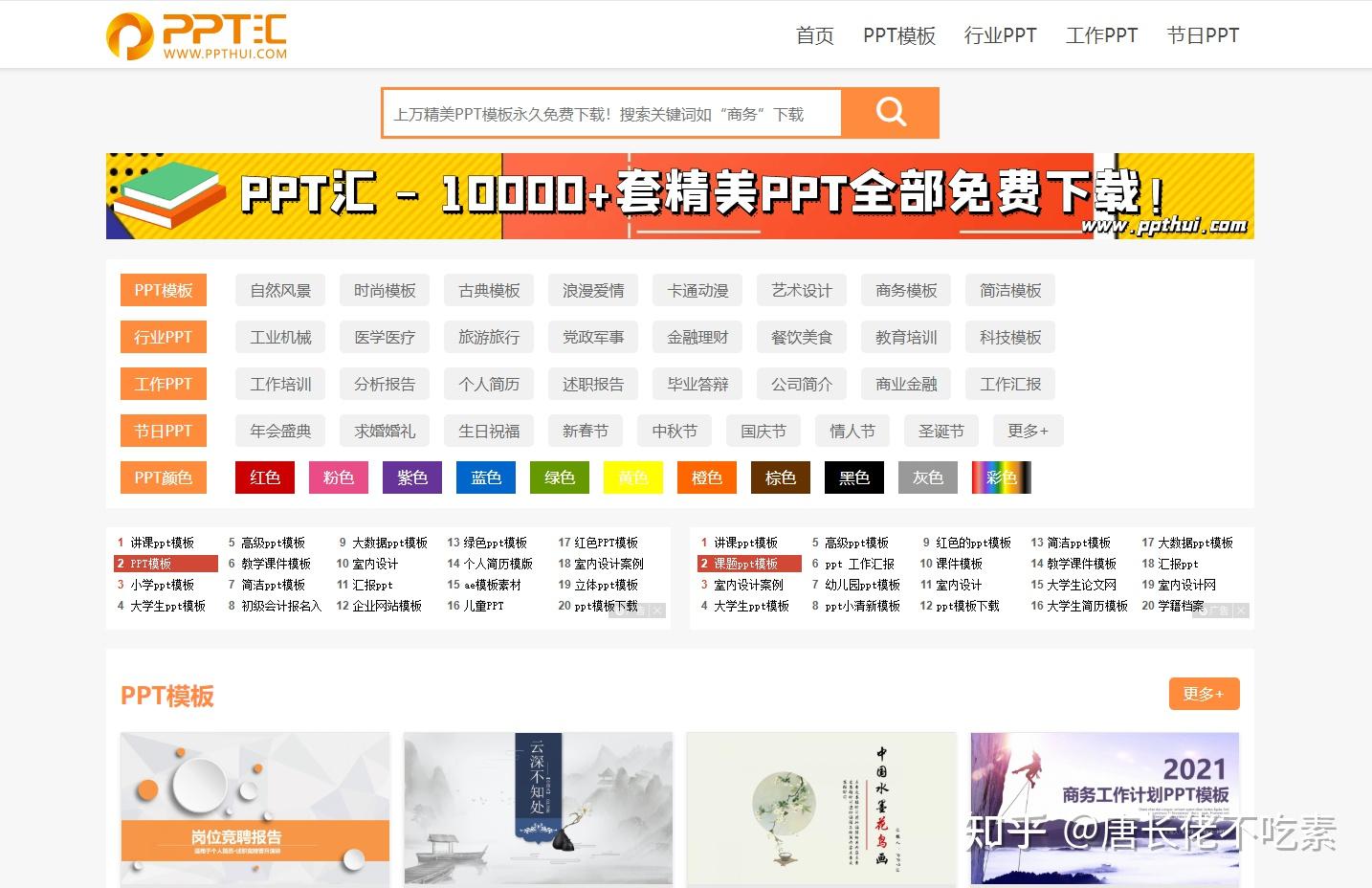Close the left ranking list ad
This screenshot has height=888, width=1372.
point(659,610)
